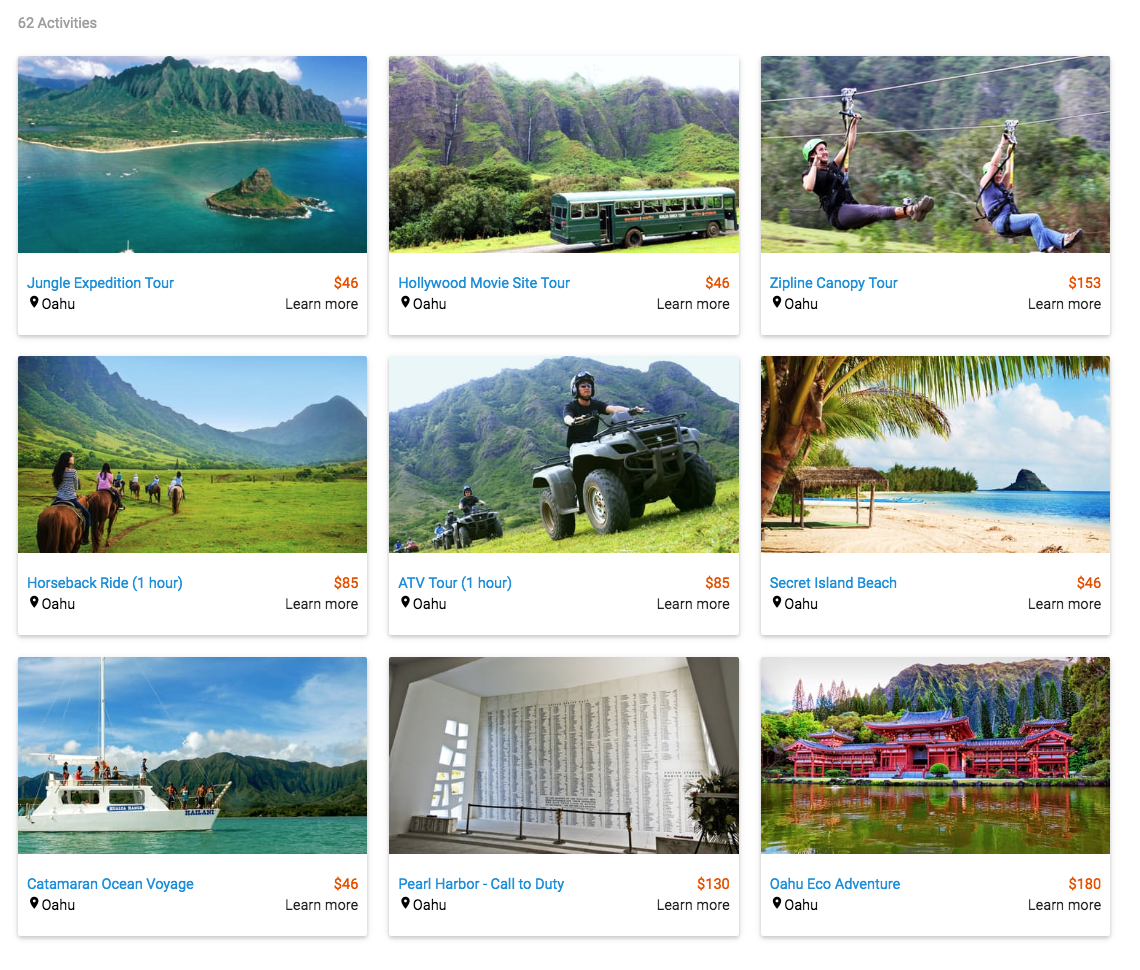The height and width of the screenshot is (970, 1140).
Task: Open the Zipline Canopy Tour link
Action: tap(833, 283)
